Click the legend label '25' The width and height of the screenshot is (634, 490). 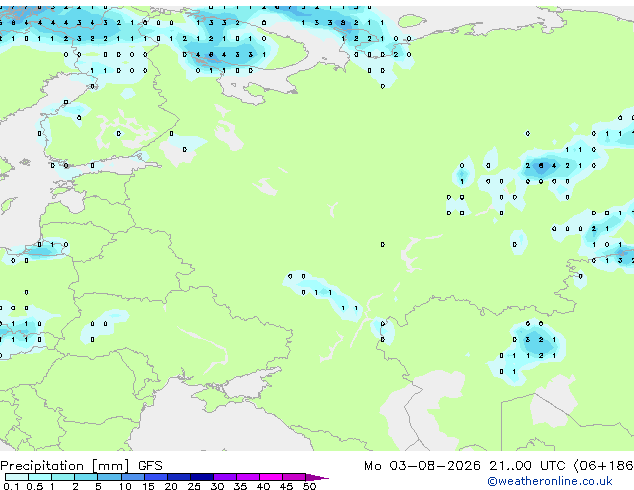(194, 486)
